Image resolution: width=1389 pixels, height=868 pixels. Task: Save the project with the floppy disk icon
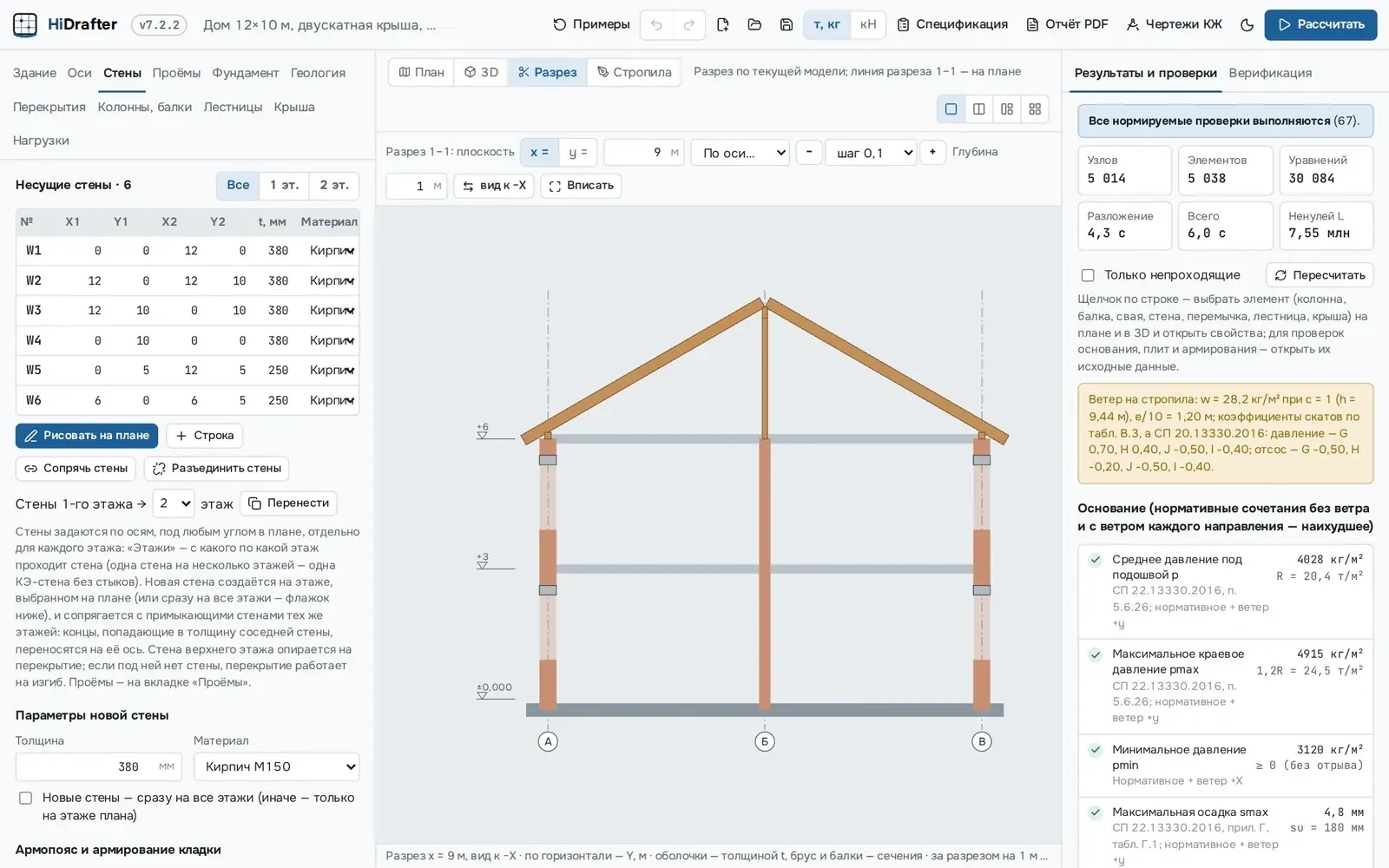point(787,24)
